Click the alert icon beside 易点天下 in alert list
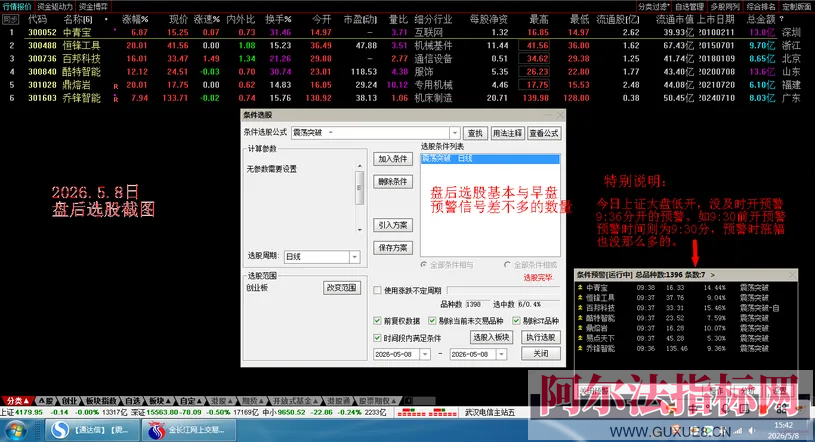Screen dimensions: 815x442 (580, 338)
